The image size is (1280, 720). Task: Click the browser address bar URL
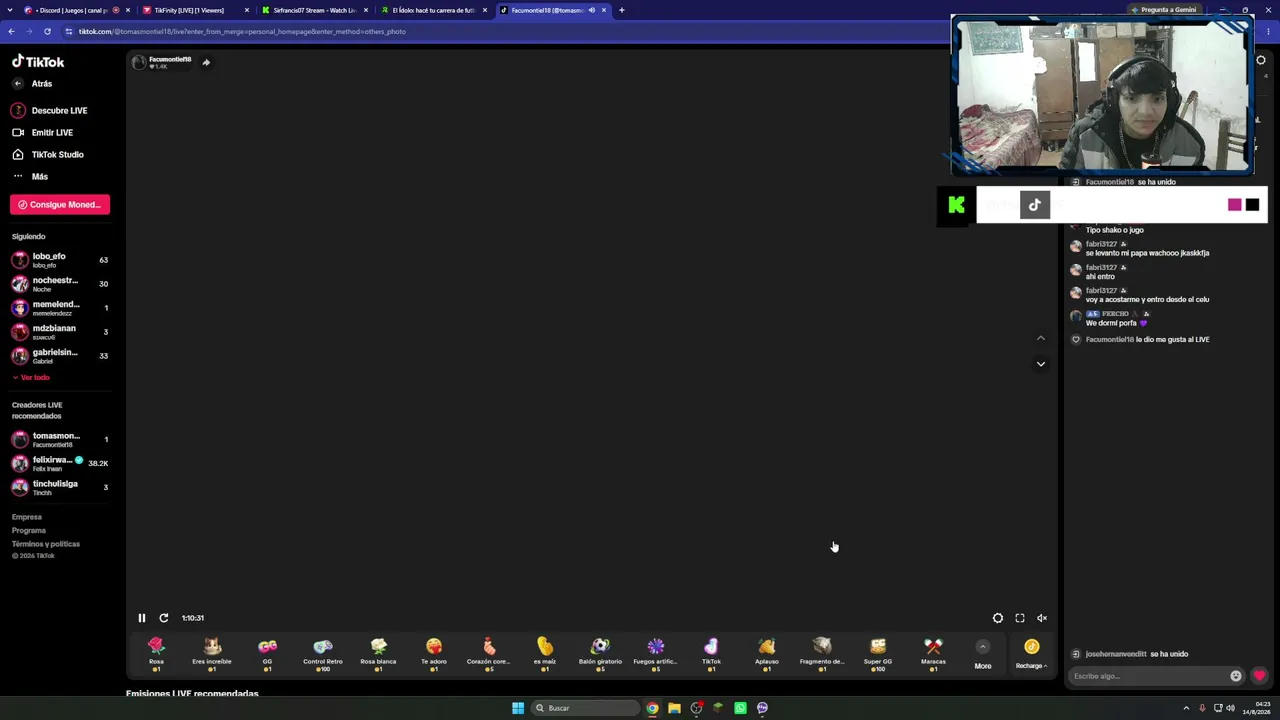[243, 32]
